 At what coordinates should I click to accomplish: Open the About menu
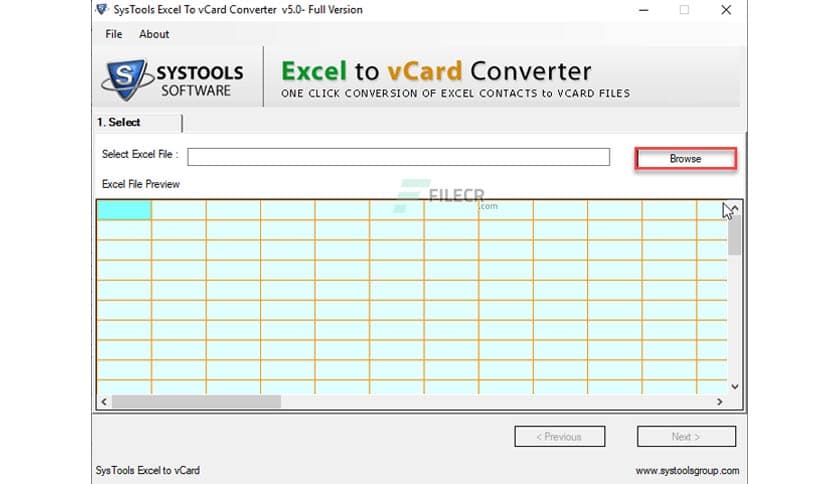[154, 34]
